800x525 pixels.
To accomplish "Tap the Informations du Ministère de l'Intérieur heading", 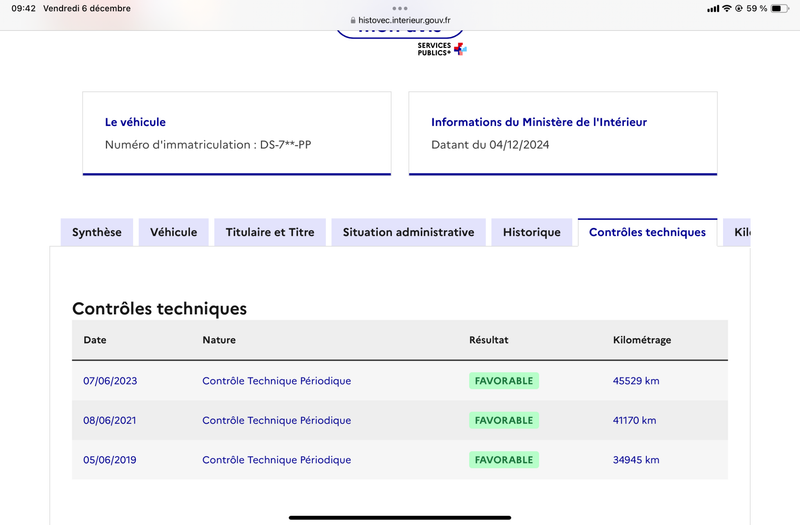I will (x=539, y=122).
